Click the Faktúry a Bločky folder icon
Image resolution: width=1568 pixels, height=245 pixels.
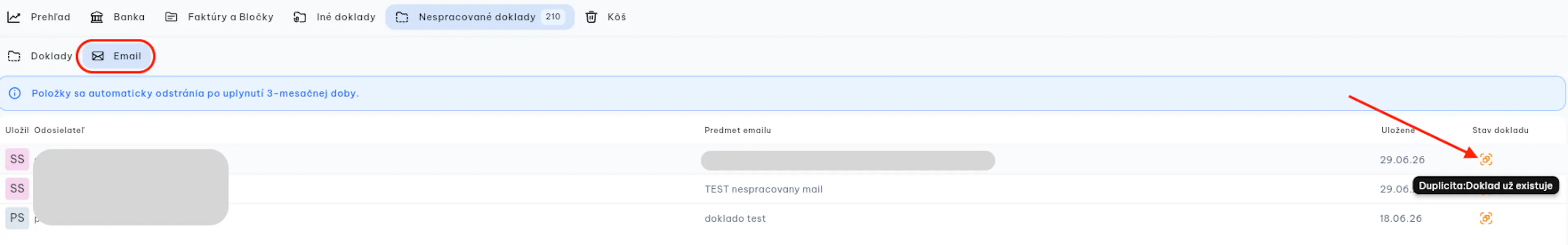(171, 17)
